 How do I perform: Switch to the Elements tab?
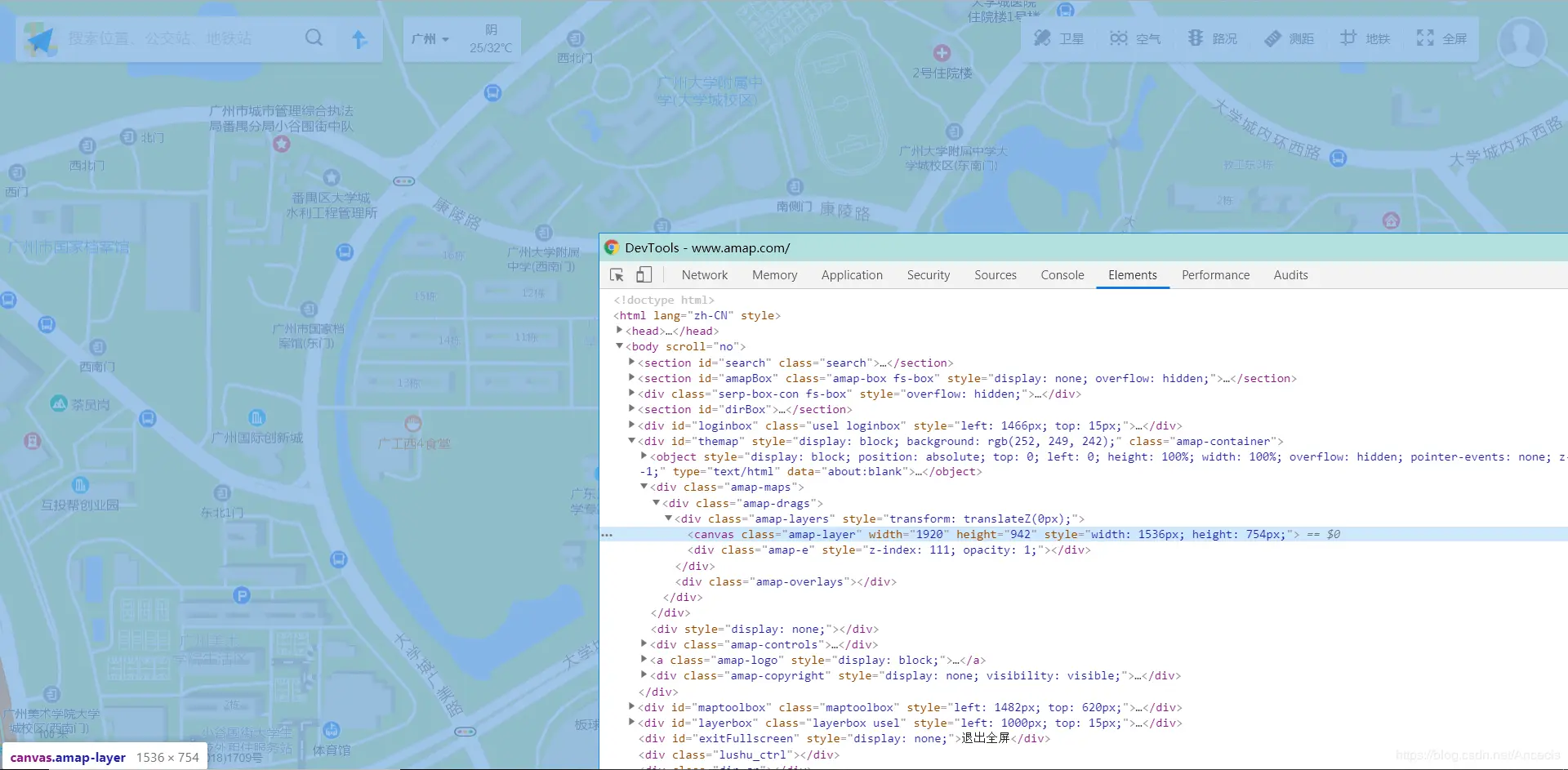click(1133, 275)
